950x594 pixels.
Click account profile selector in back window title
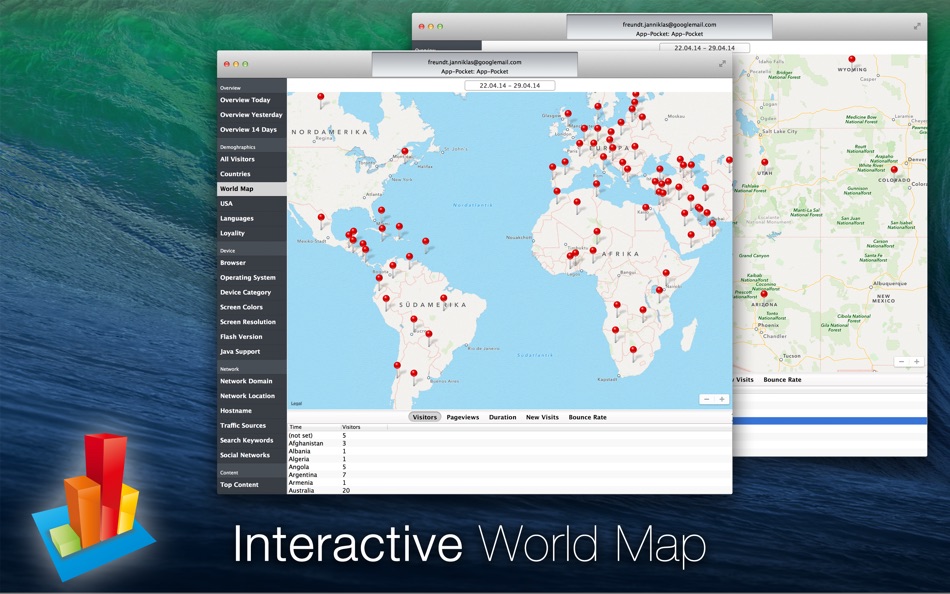coord(669,28)
